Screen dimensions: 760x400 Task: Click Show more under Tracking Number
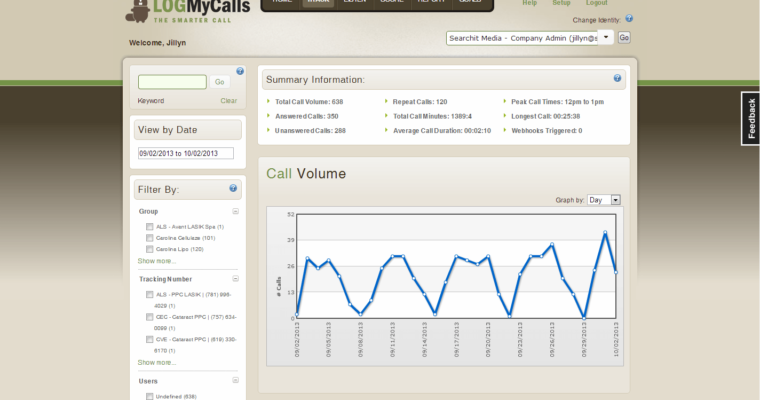pyautogui.click(x=157, y=363)
